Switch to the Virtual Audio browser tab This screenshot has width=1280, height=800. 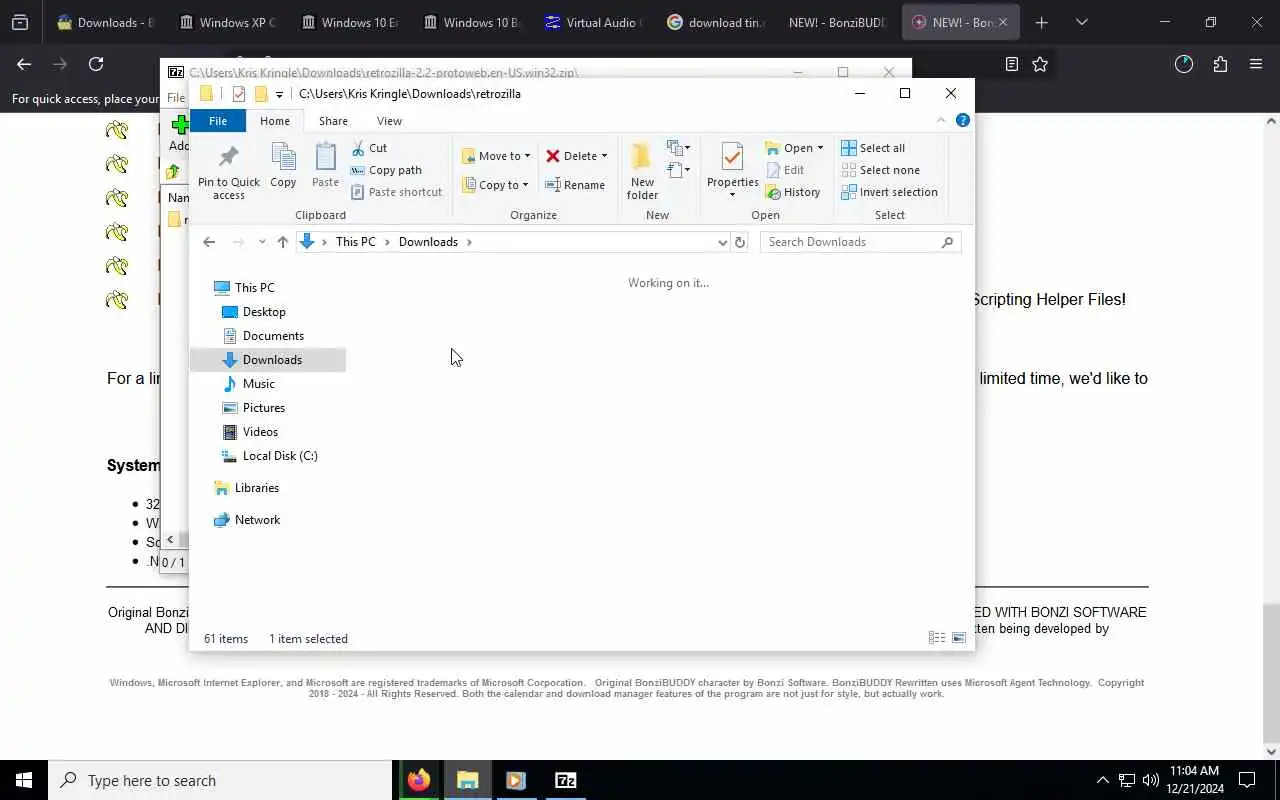pos(594,22)
